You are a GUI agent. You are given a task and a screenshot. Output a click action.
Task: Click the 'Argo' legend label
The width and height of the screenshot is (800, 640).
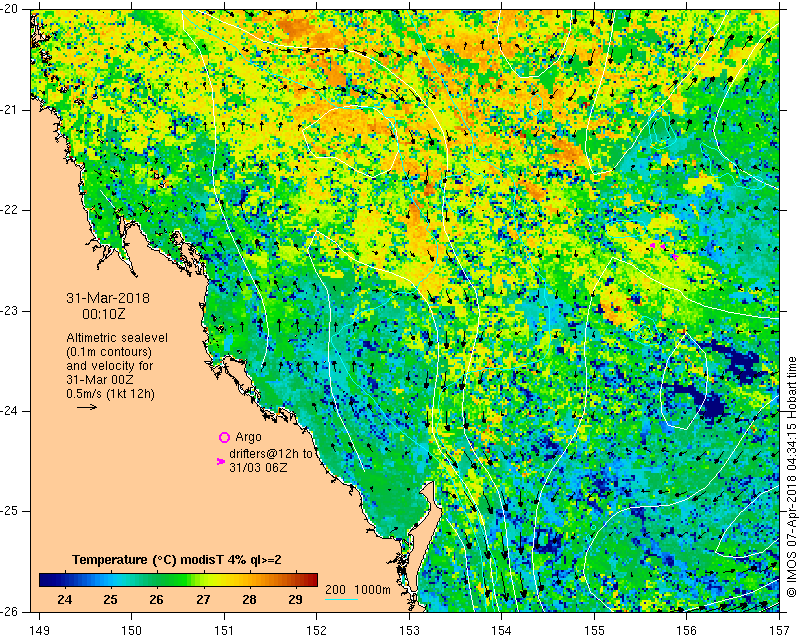click(x=248, y=437)
